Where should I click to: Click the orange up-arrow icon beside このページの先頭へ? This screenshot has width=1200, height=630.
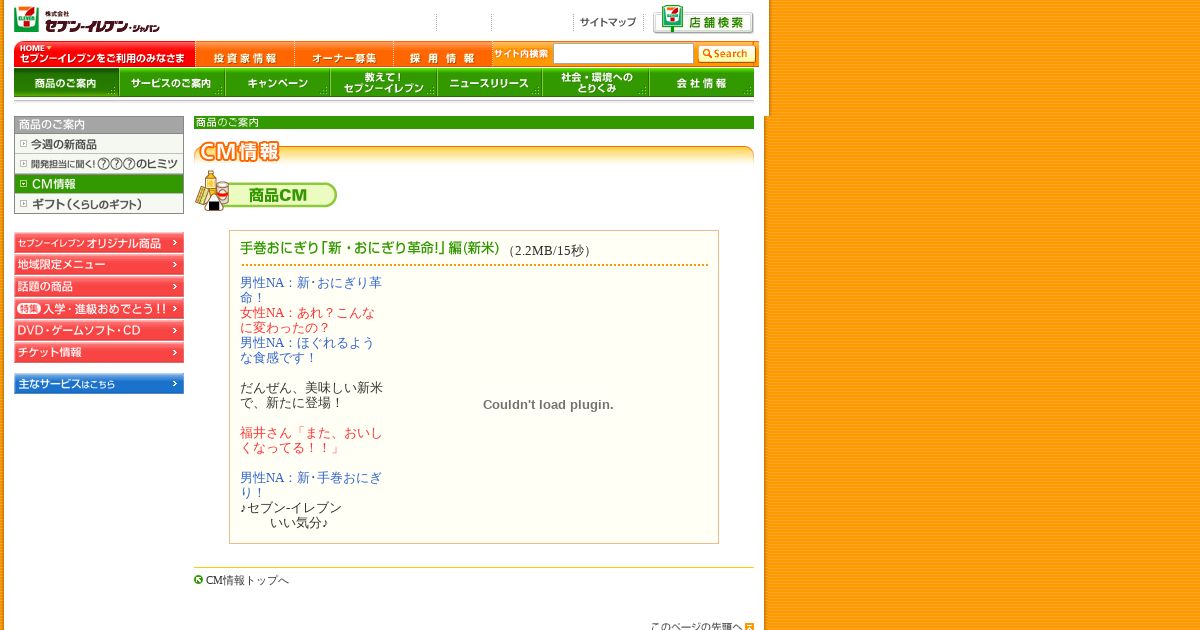tap(749, 626)
